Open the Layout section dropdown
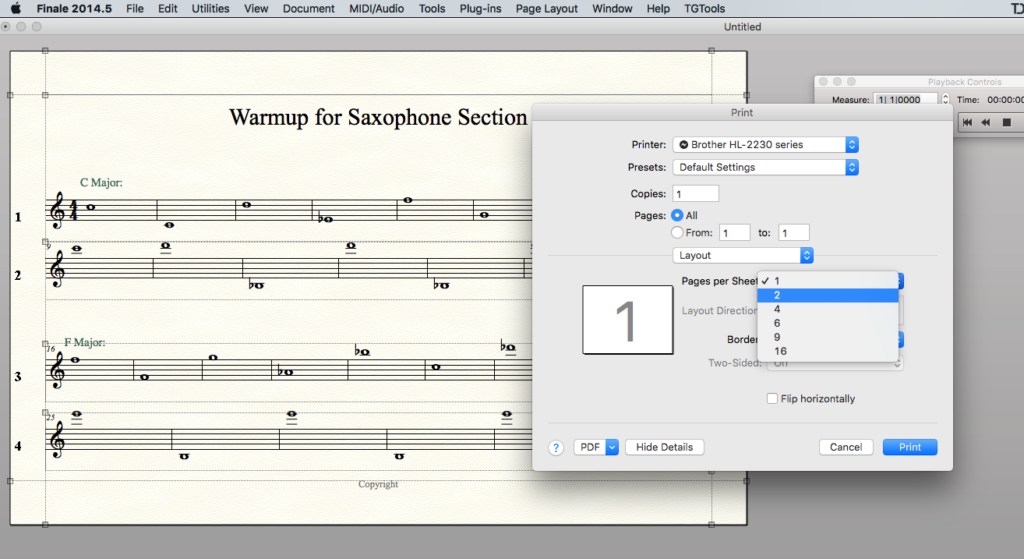 (743, 256)
